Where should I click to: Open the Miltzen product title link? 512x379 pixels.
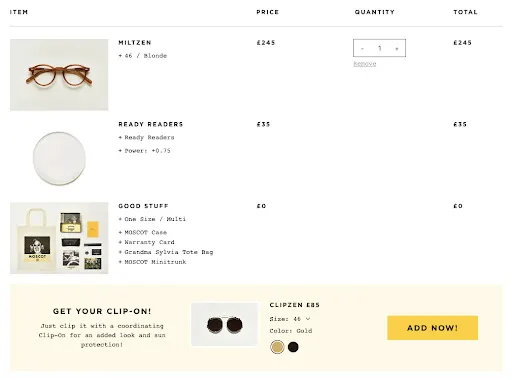click(x=135, y=43)
